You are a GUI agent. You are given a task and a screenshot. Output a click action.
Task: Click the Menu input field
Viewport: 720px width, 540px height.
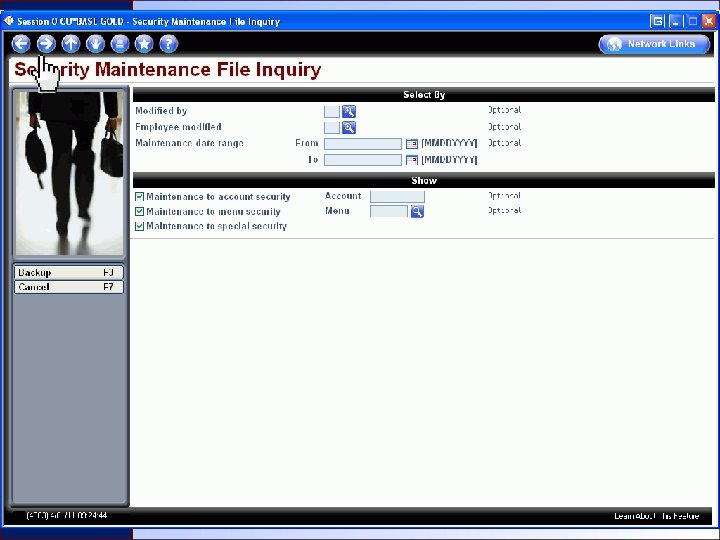[389, 211]
